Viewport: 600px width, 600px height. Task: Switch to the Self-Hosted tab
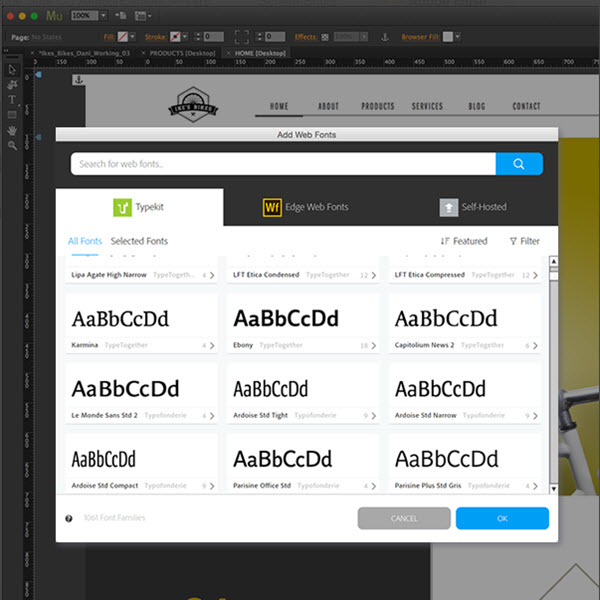pos(474,207)
